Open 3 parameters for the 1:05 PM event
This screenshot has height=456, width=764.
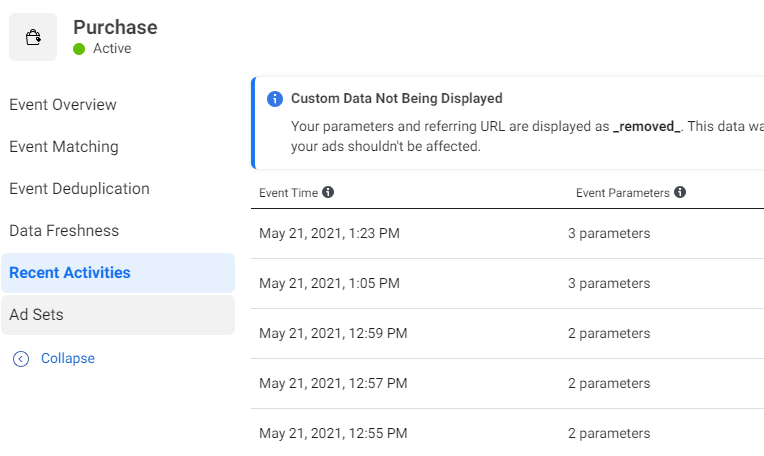[x=609, y=284]
